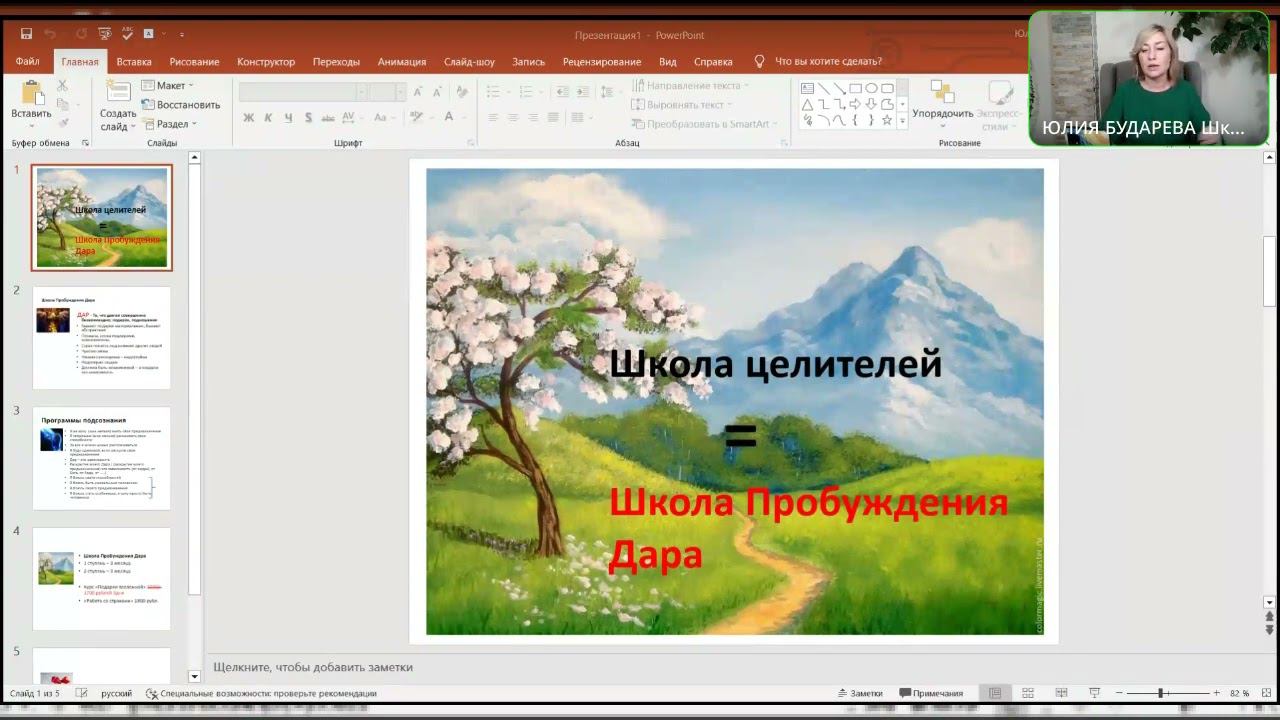Open the Файл menu
Image resolution: width=1280 pixels, height=720 pixels.
coord(27,61)
